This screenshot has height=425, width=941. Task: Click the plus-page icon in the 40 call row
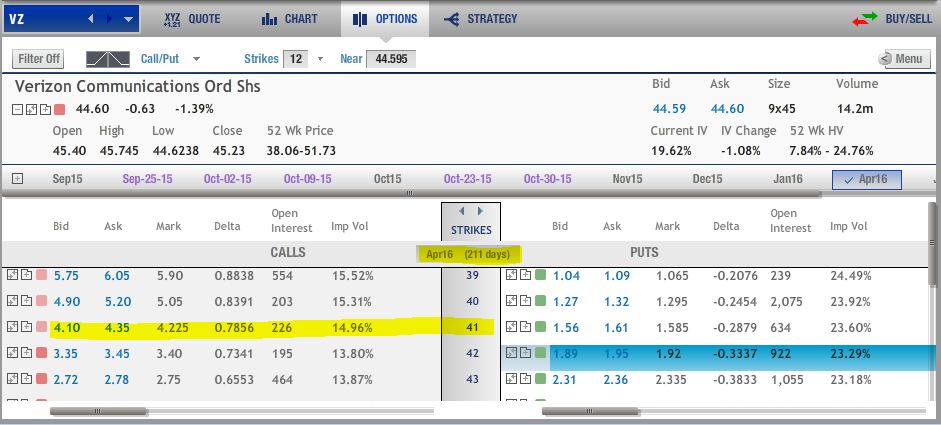[26, 301]
